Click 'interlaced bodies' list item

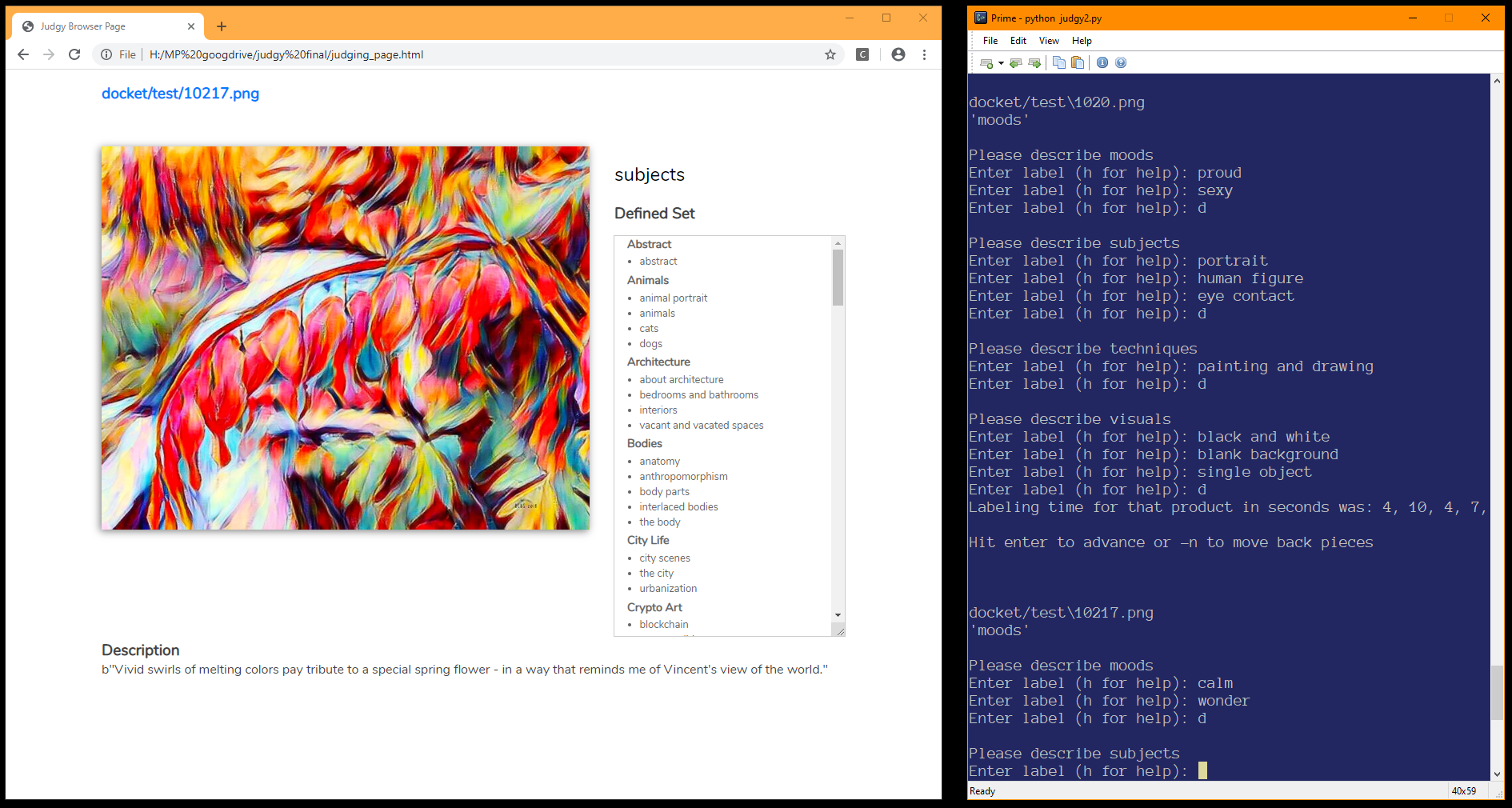pos(678,507)
